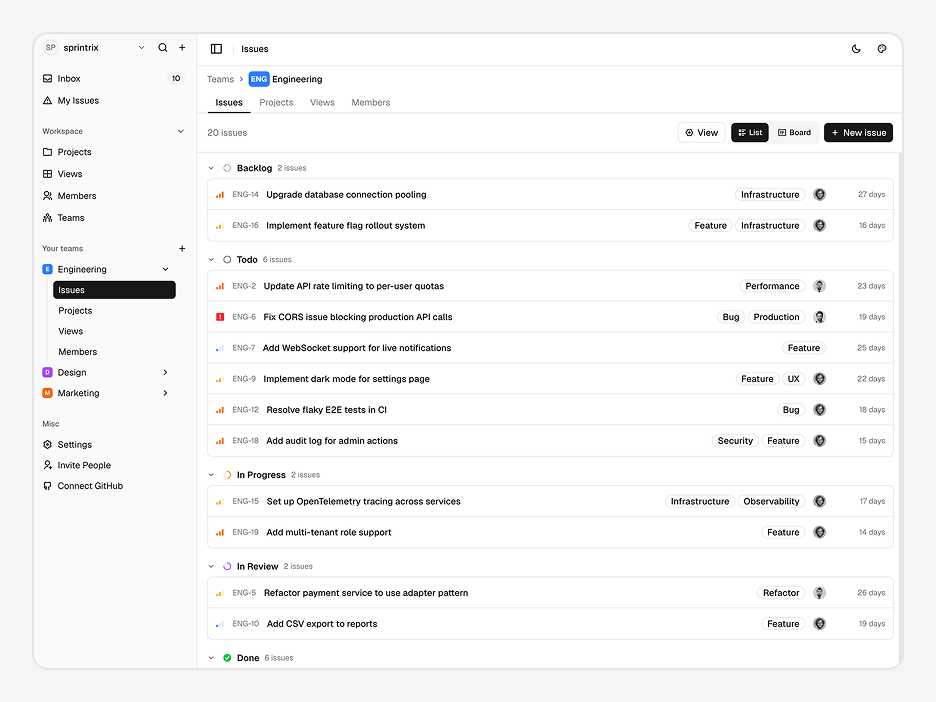Collapse the Backlog group

point(211,168)
